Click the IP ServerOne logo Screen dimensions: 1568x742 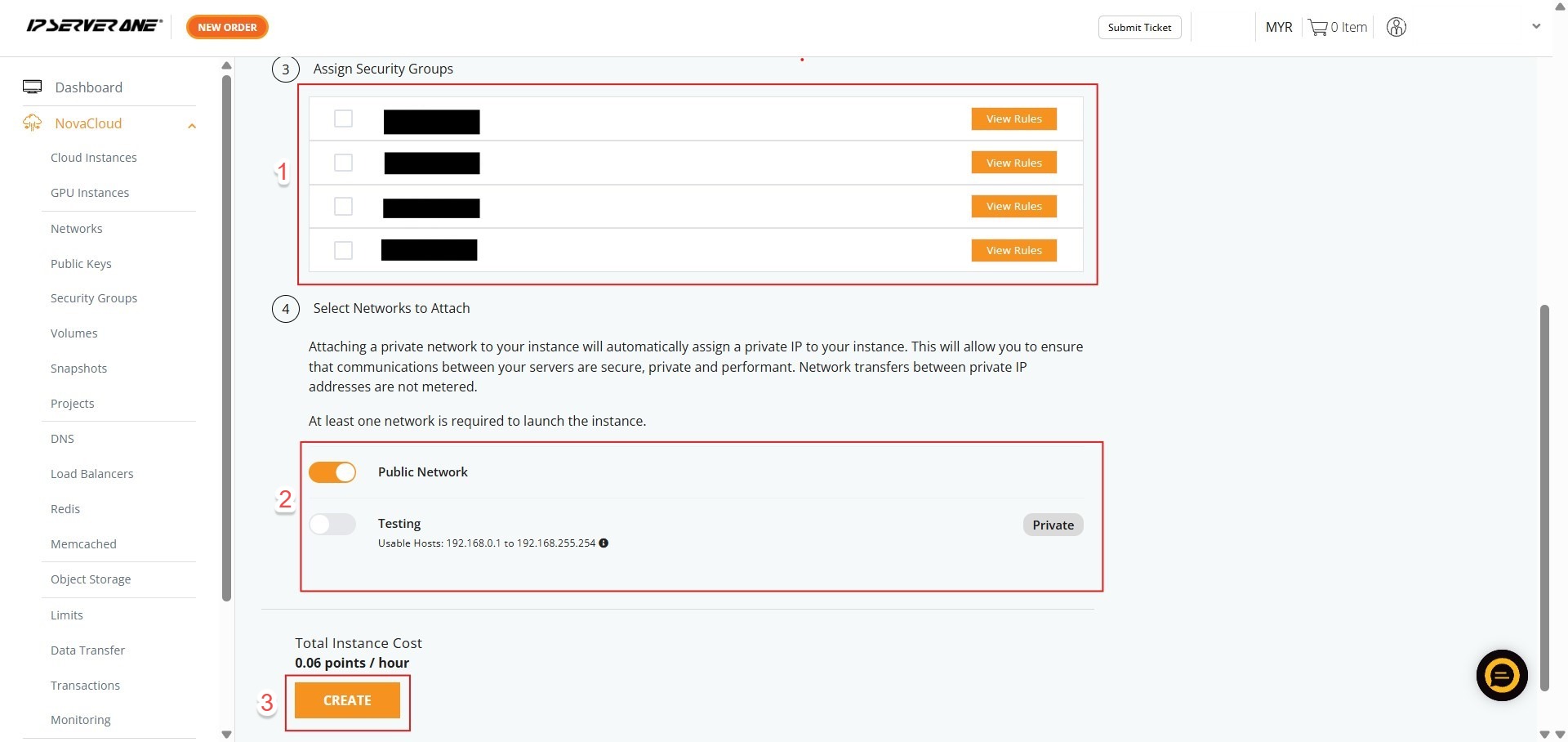(x=94, y=26)
